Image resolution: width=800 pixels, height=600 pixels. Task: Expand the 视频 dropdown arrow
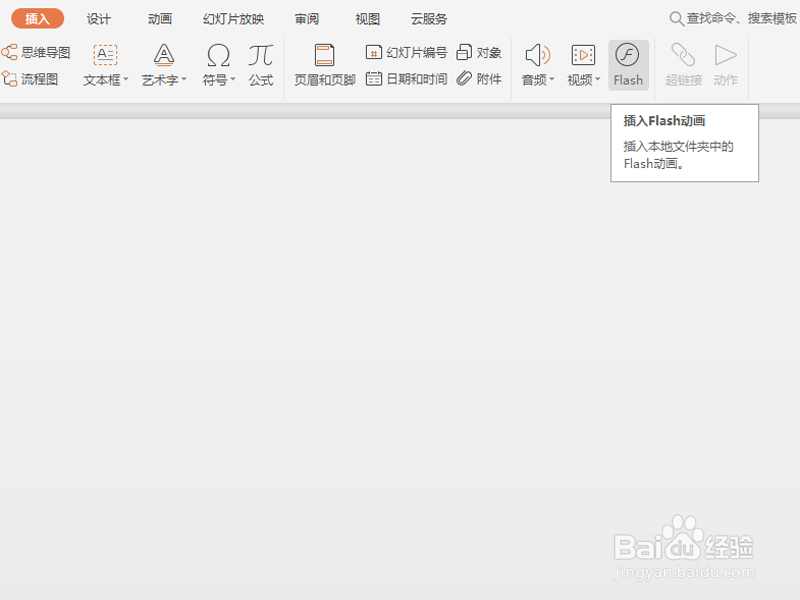coord(597,79)
